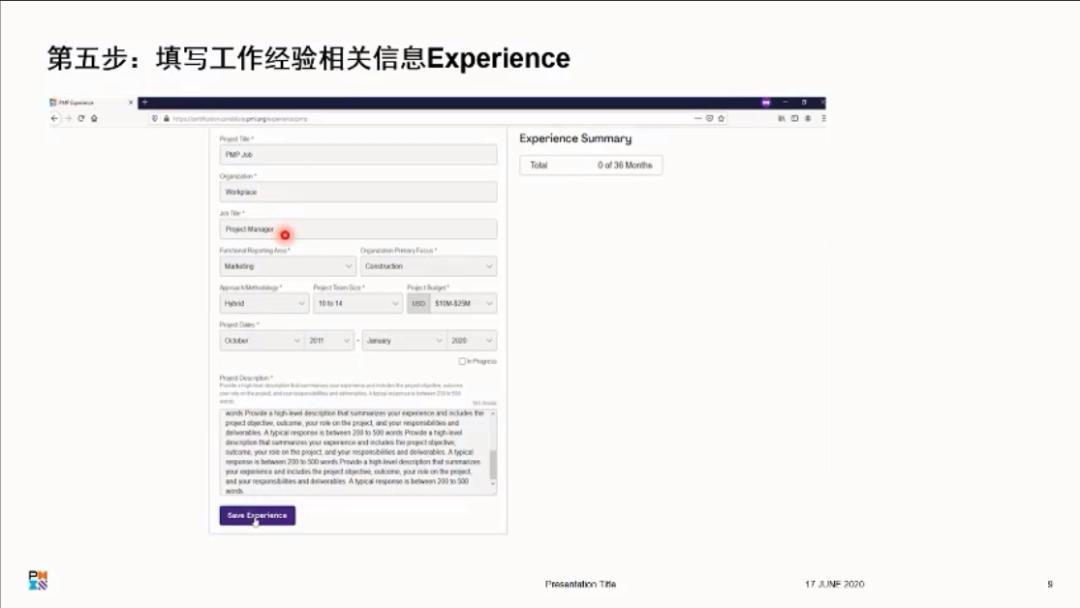Click the USD currency toggle in Project Budget
This screenshot has width=1080, height=608.
tap(417, 303)
